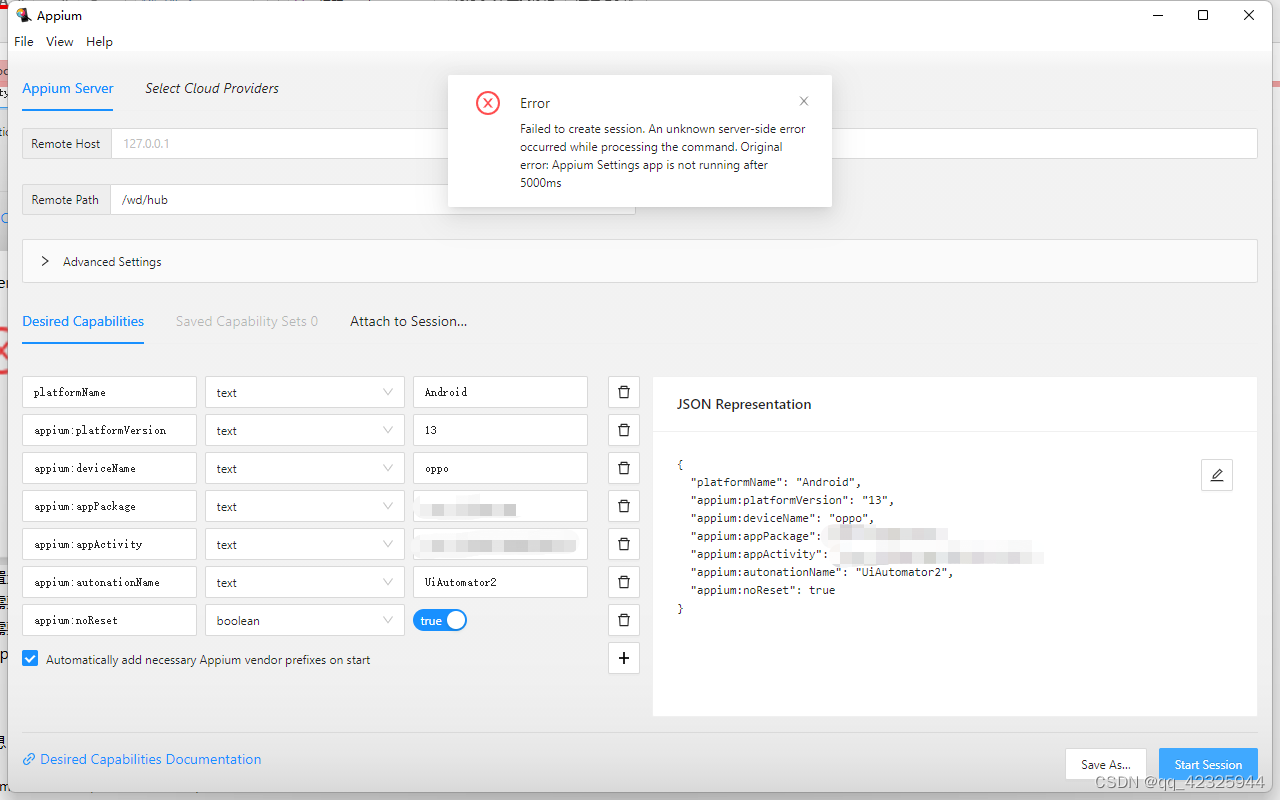Viewport: 1280px width, 800px height.
Task: Toggle the appium:noReset true switch
Action: coord(440,621)
